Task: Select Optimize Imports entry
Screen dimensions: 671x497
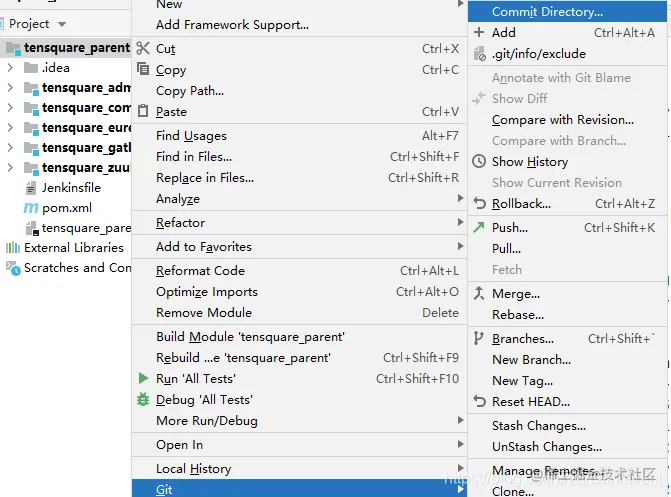Action: tap(299, 292)
